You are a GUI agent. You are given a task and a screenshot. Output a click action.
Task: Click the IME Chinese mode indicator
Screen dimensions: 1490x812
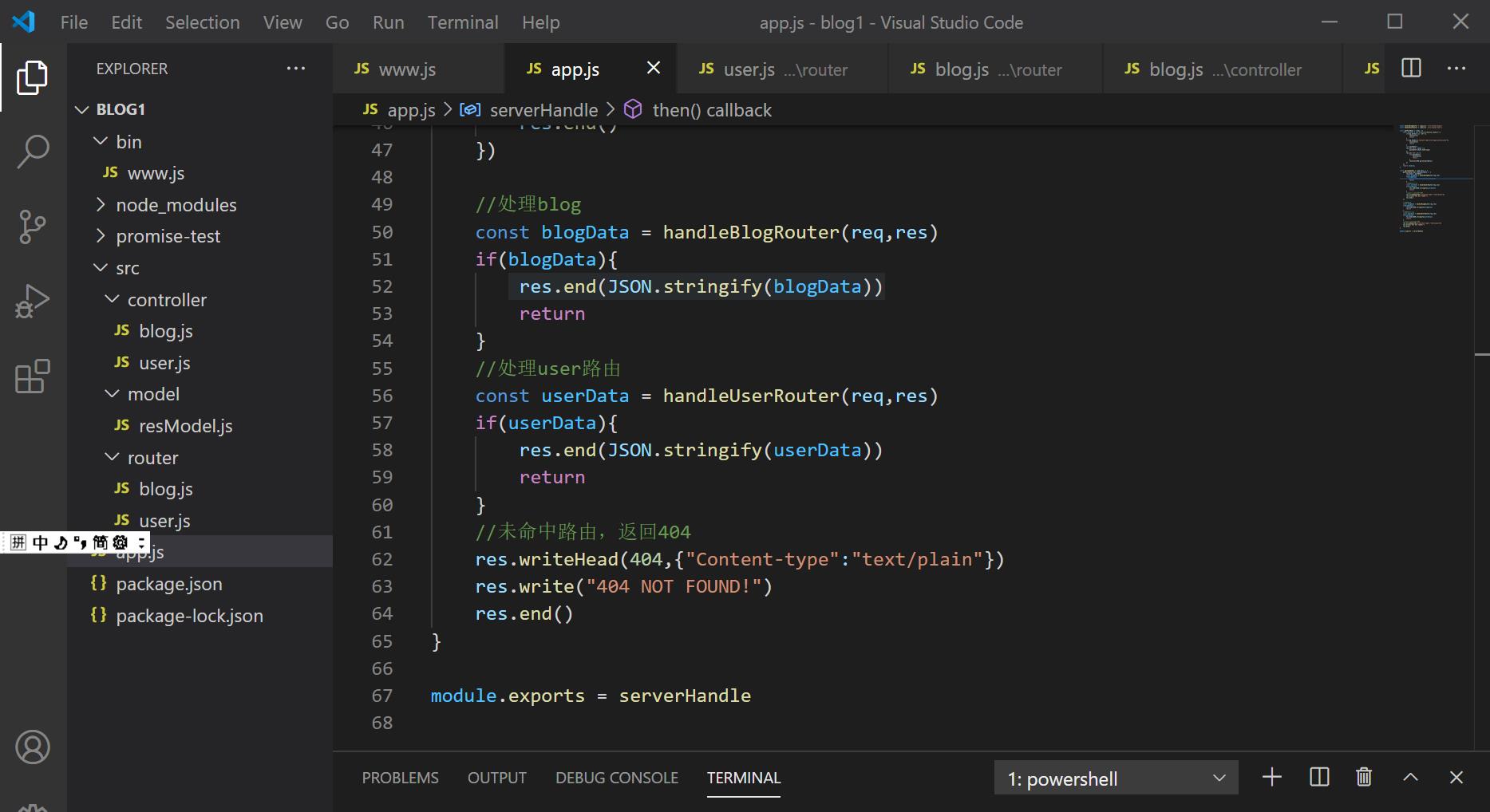pos(40,542)
